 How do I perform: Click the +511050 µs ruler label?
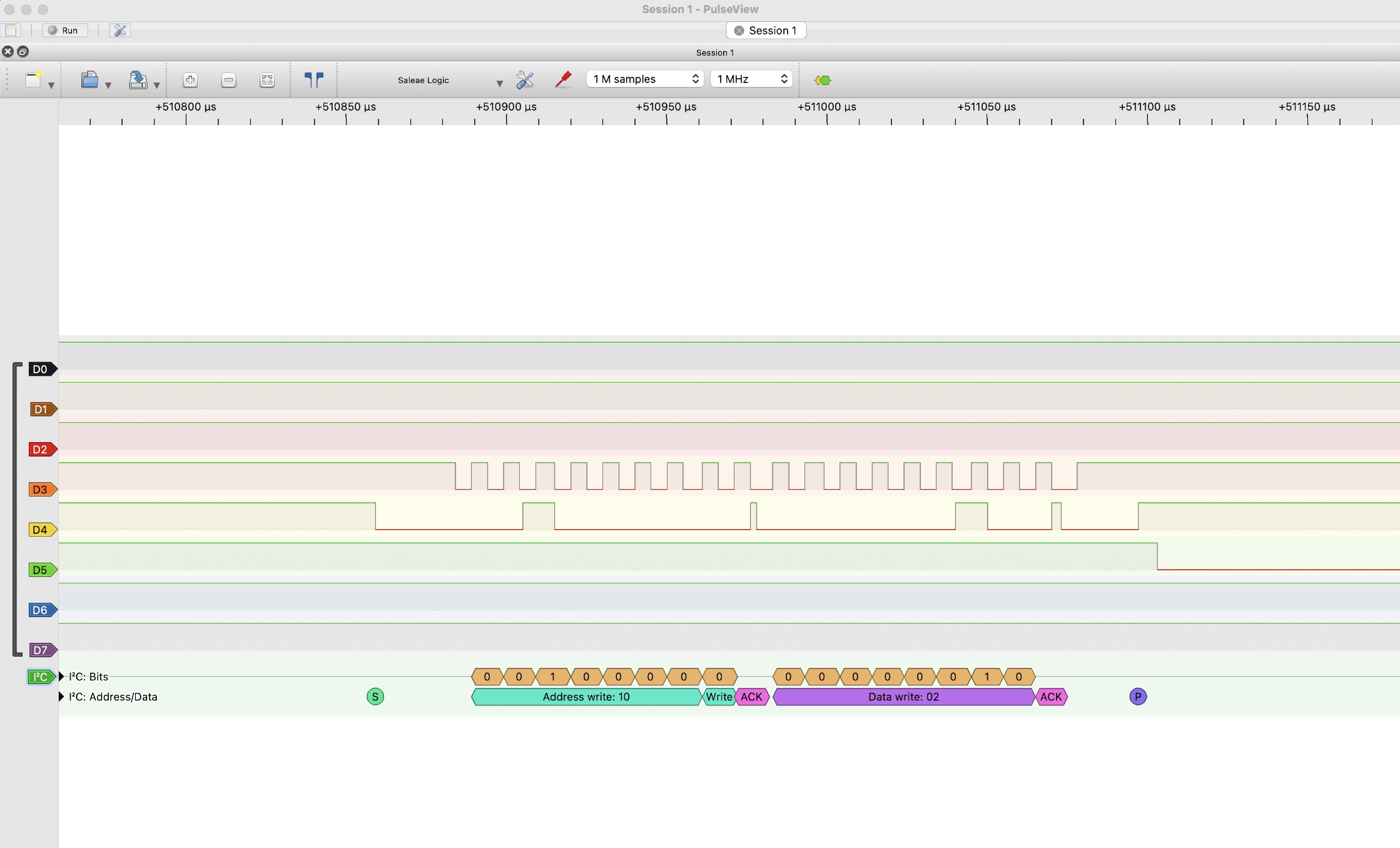[x=987, y=106]
